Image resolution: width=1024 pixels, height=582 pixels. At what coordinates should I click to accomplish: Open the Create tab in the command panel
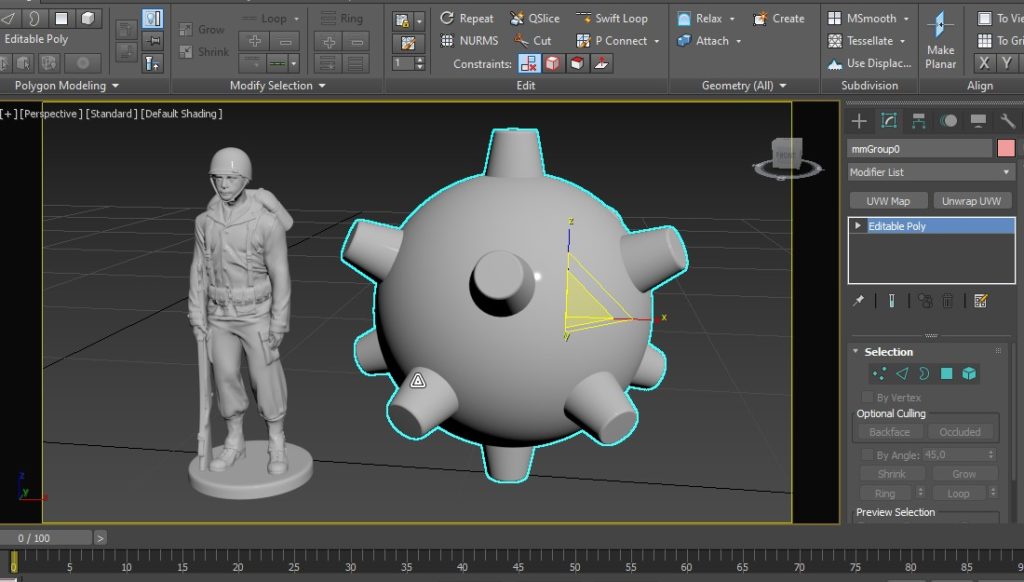coord(858,120)
